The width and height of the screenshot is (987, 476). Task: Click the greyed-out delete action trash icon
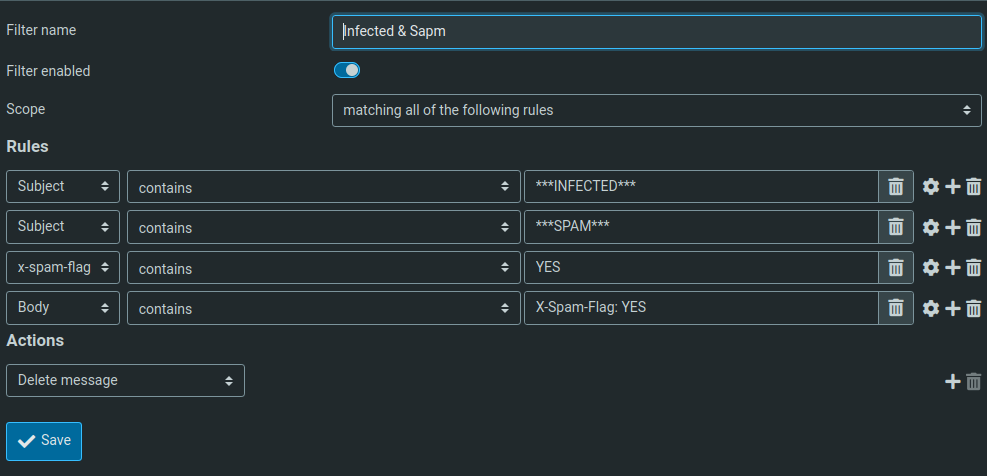coord(974,381)
